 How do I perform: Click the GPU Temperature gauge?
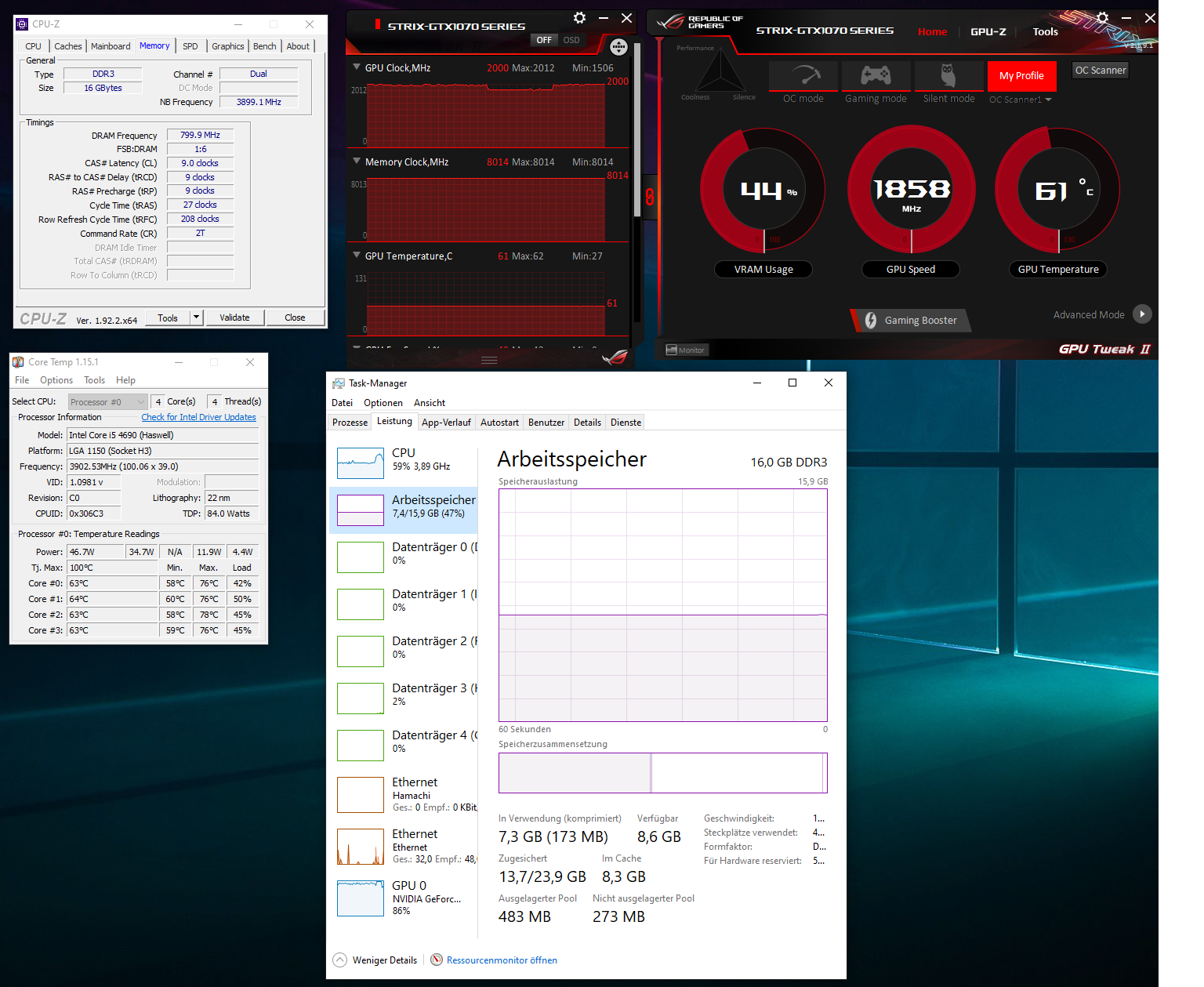pos(1057,191)
